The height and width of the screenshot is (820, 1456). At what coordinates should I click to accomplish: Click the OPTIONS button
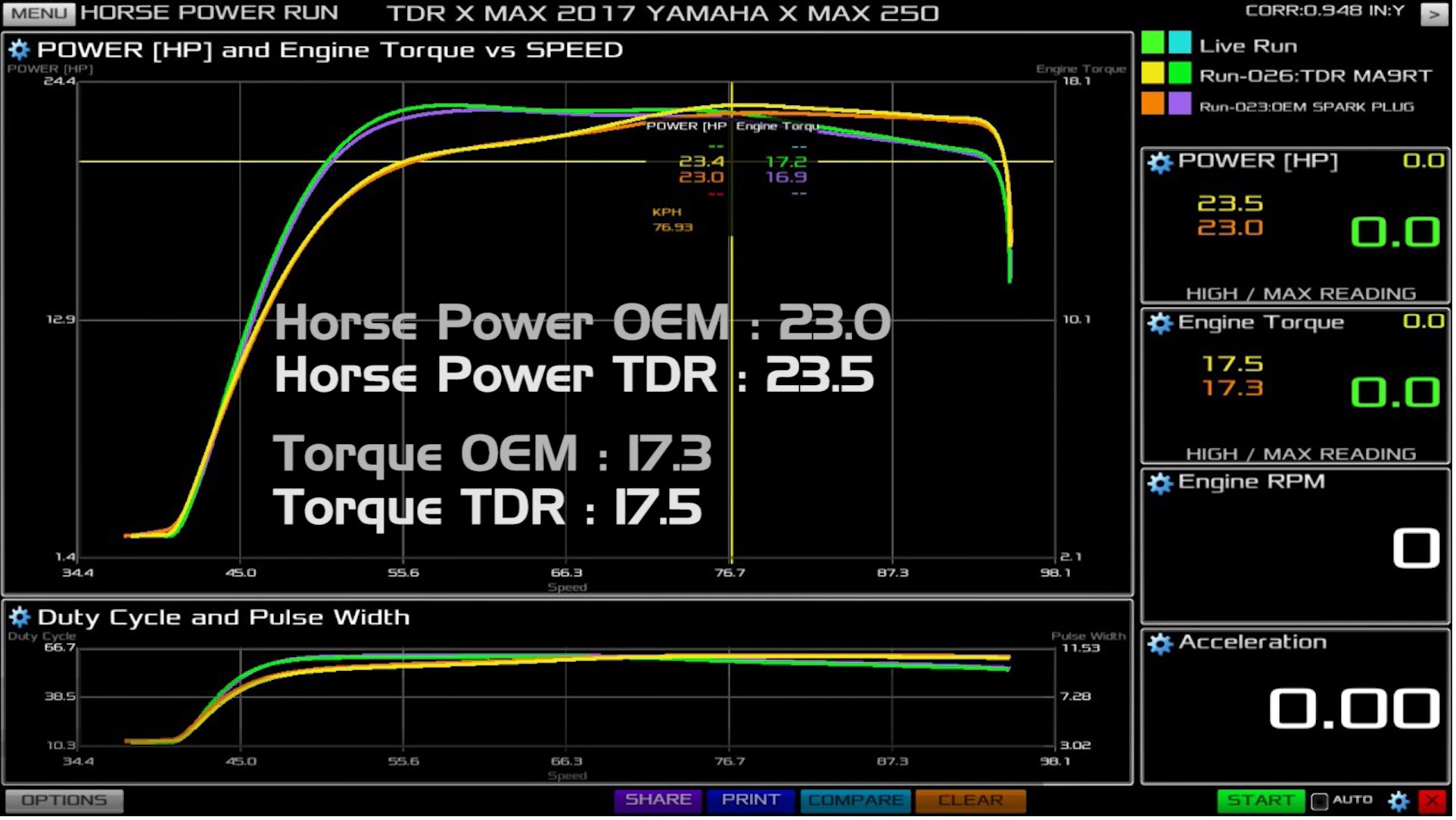(x=64, y=803)
